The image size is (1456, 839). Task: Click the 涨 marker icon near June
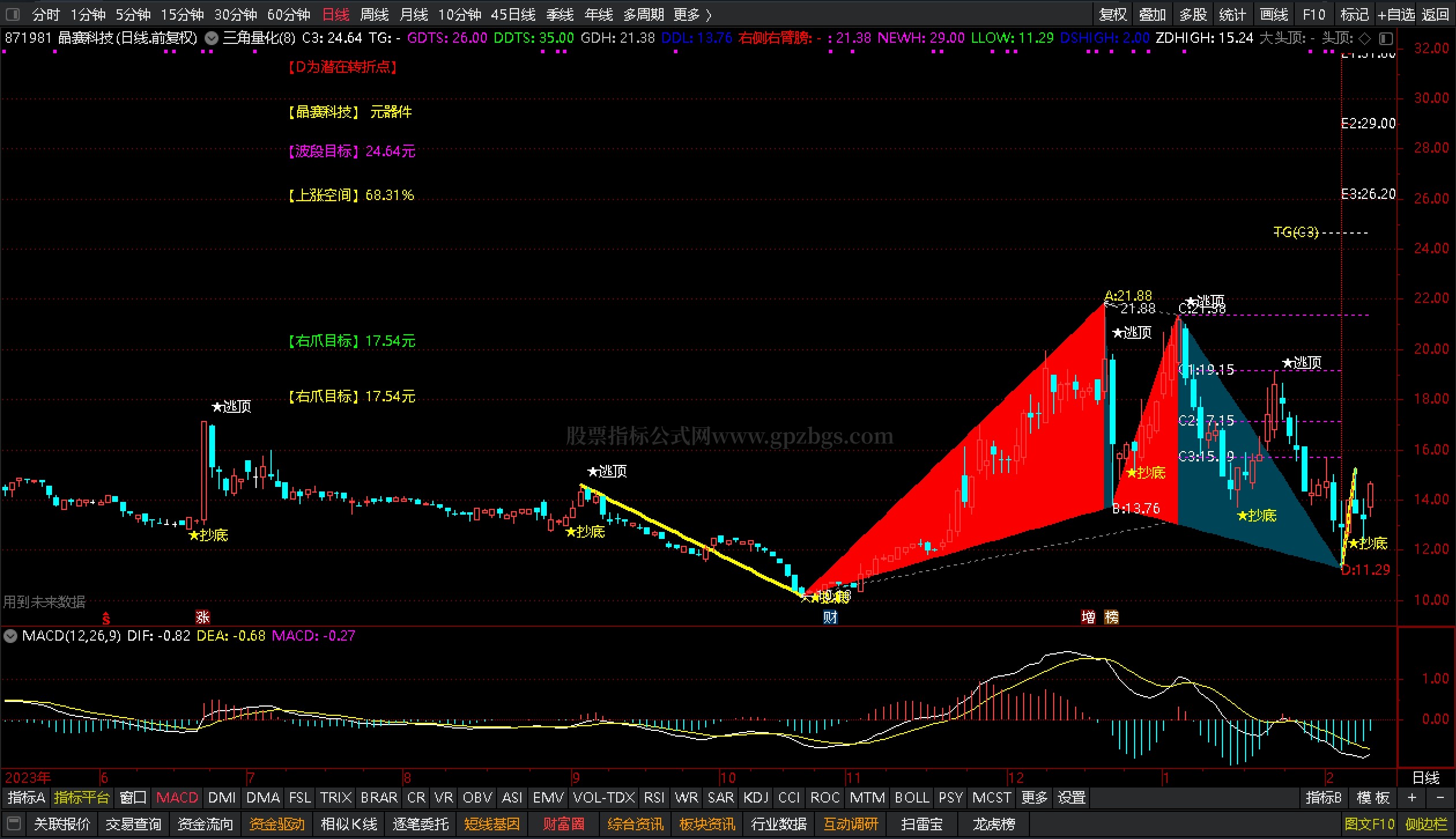[202, 617]
